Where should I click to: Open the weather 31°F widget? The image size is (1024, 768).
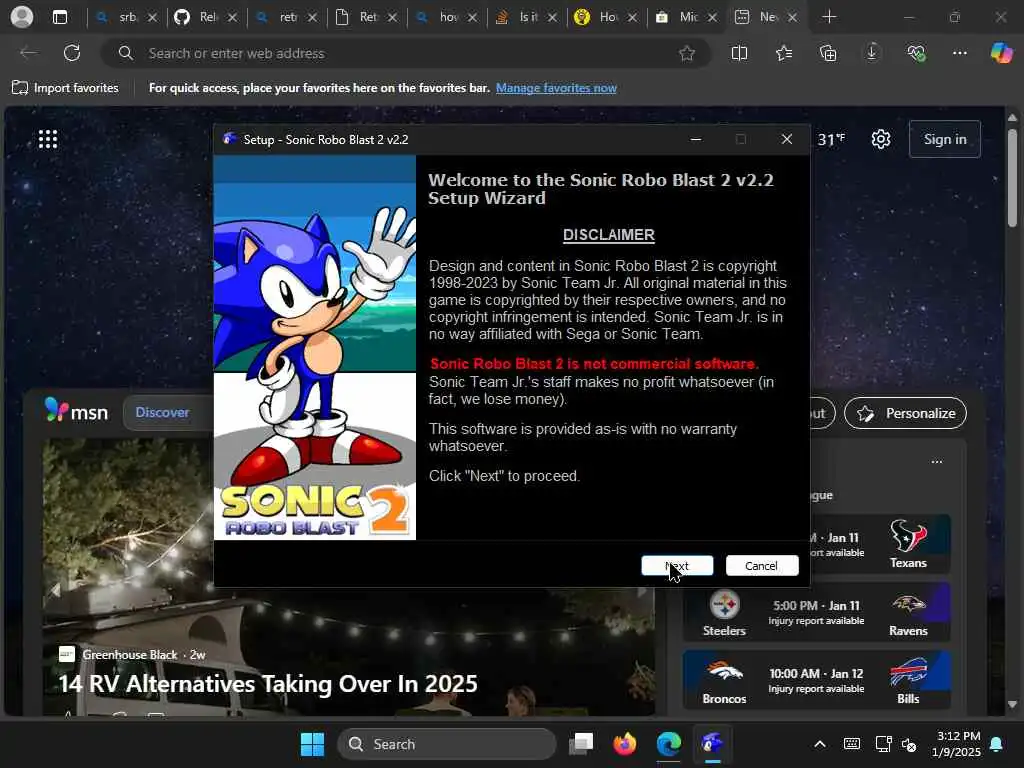pyautogui.click(x=831, y=139)
